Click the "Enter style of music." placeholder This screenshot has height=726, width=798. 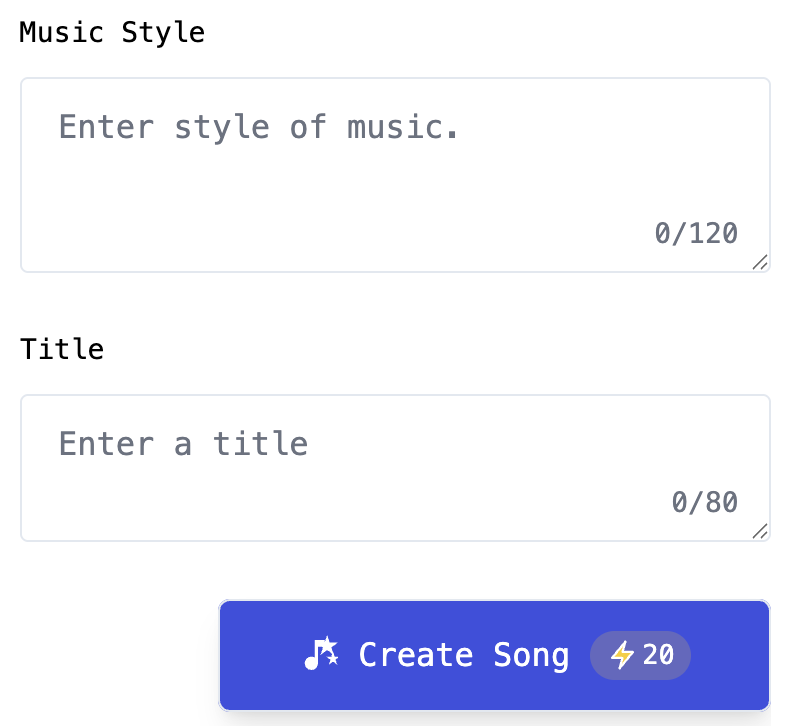(x=258, y=127)
